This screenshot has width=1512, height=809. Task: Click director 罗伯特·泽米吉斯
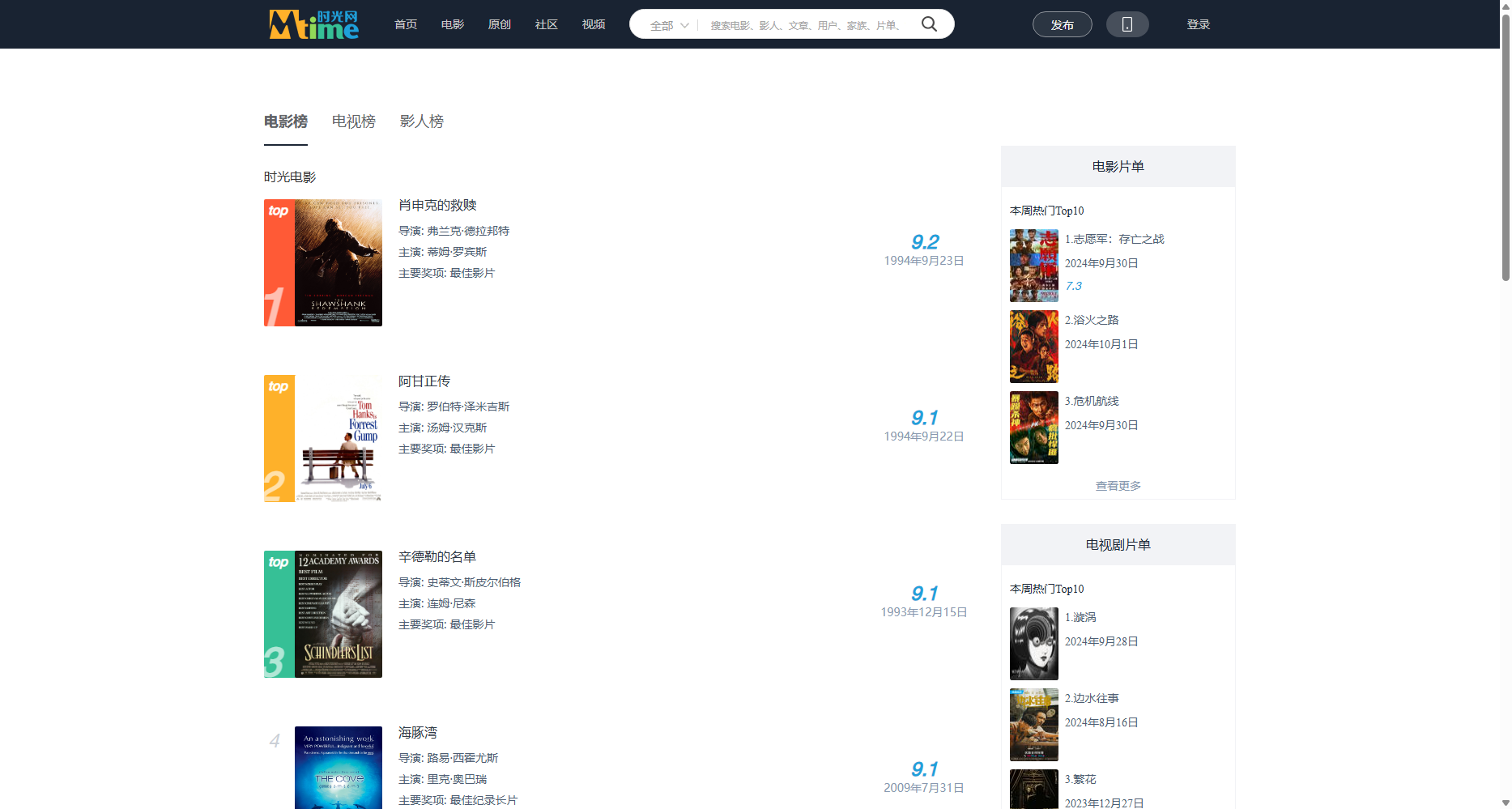[468, 407]
